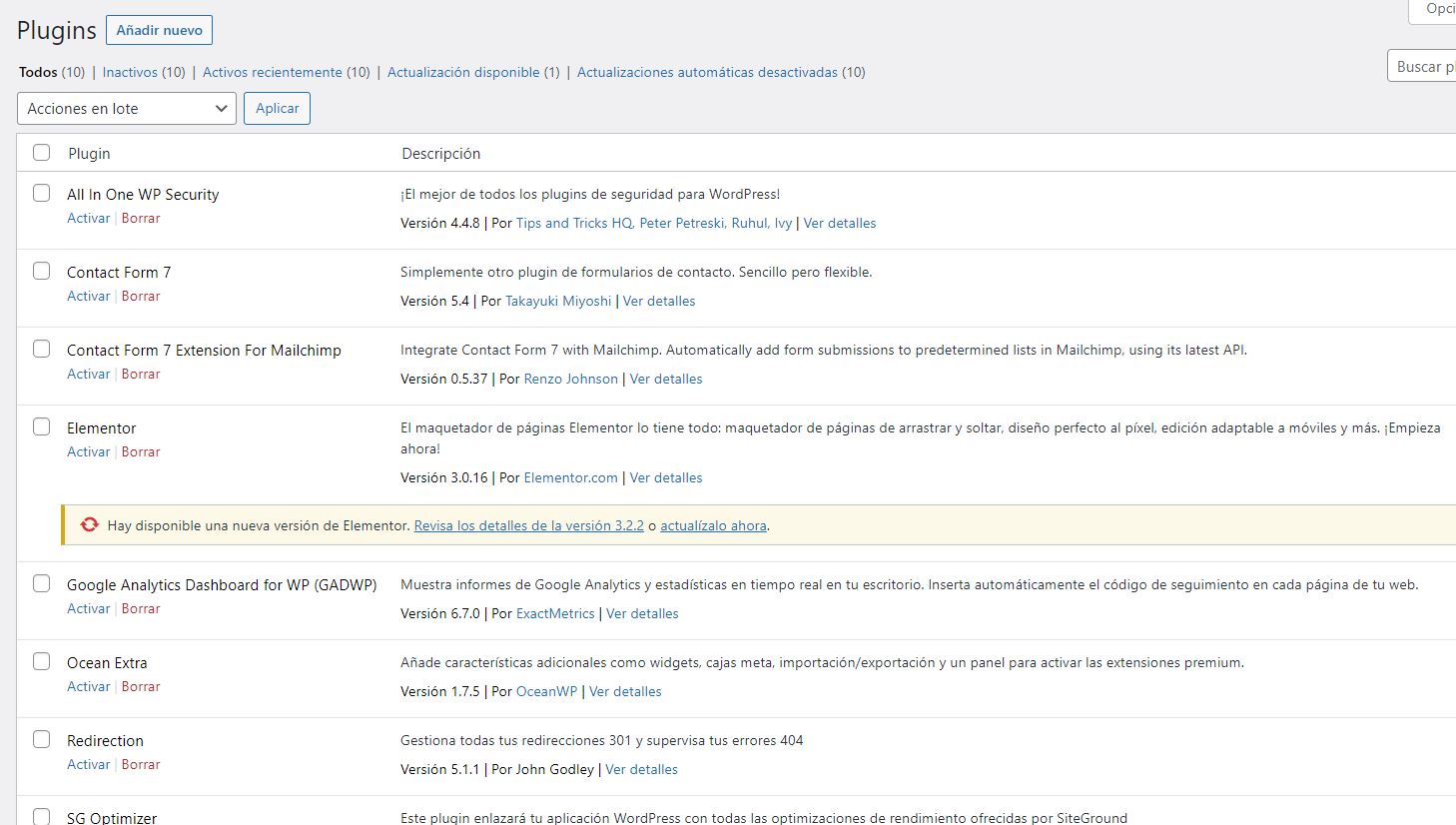Activate the Elementor plugin
1456x825 pixels.
(x=88, y=451)
